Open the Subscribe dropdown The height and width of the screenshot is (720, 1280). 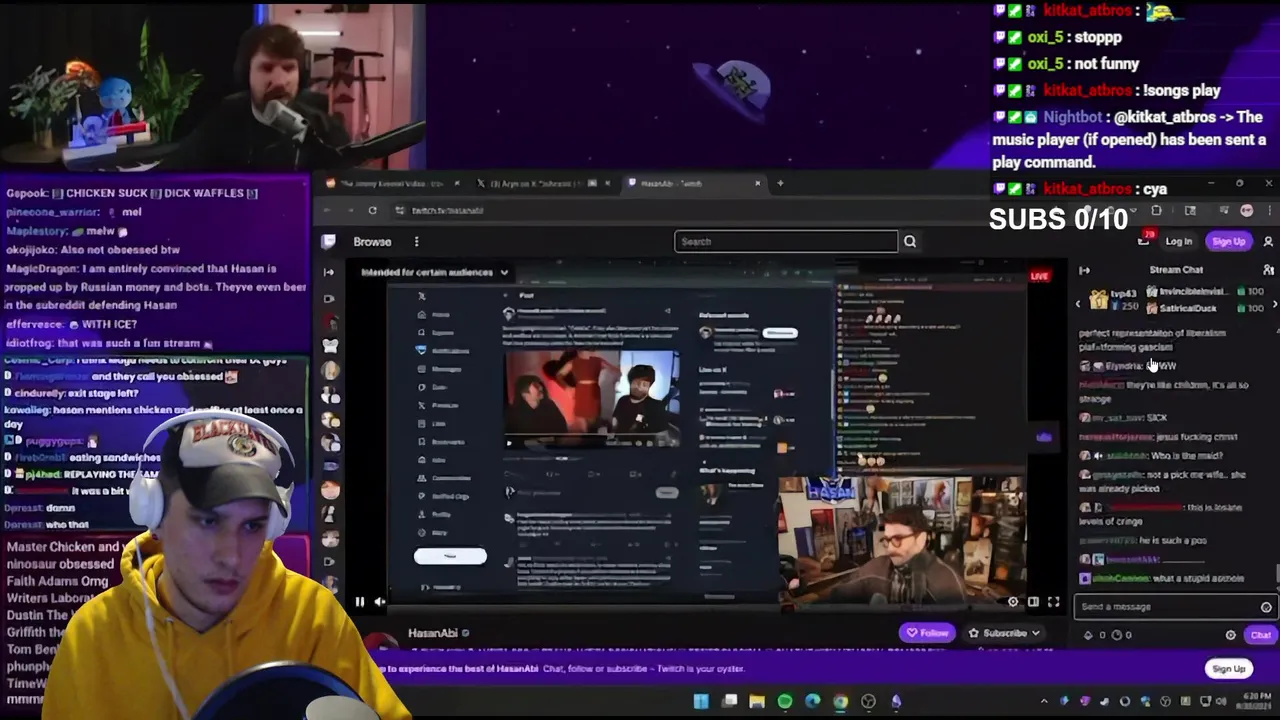(x=1004, y=633)
